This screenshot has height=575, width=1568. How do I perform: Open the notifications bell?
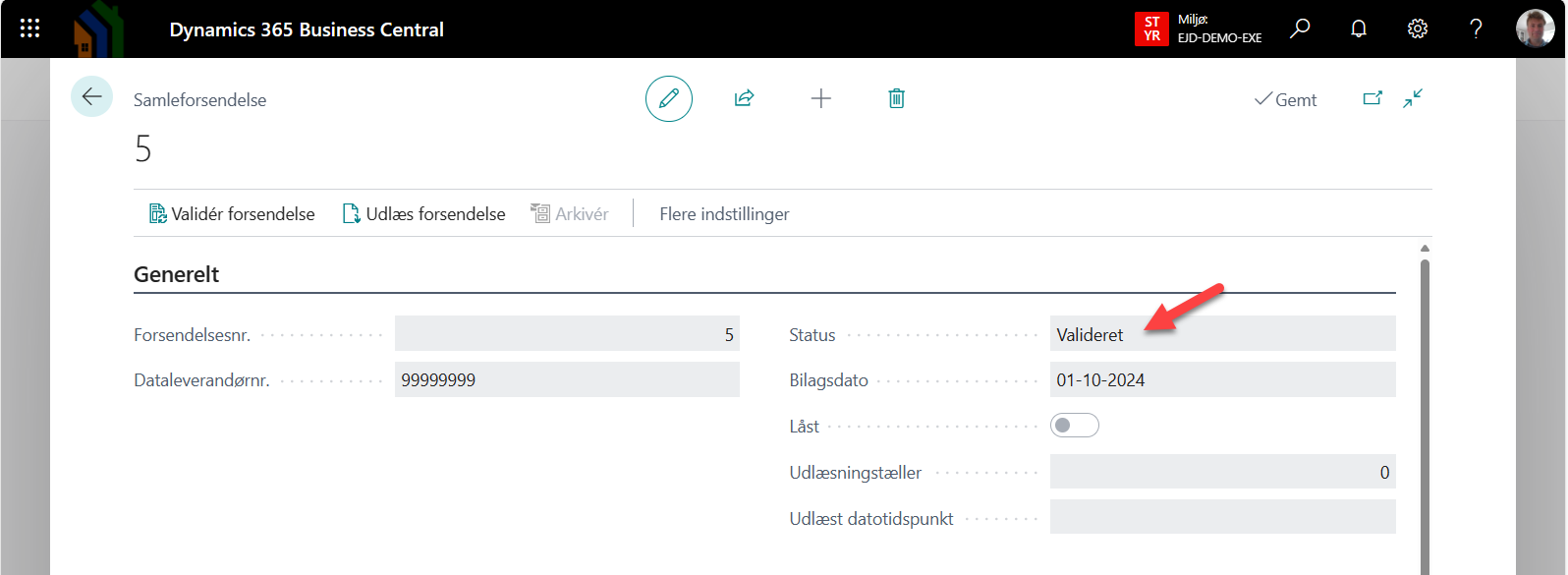[1359, 29]
